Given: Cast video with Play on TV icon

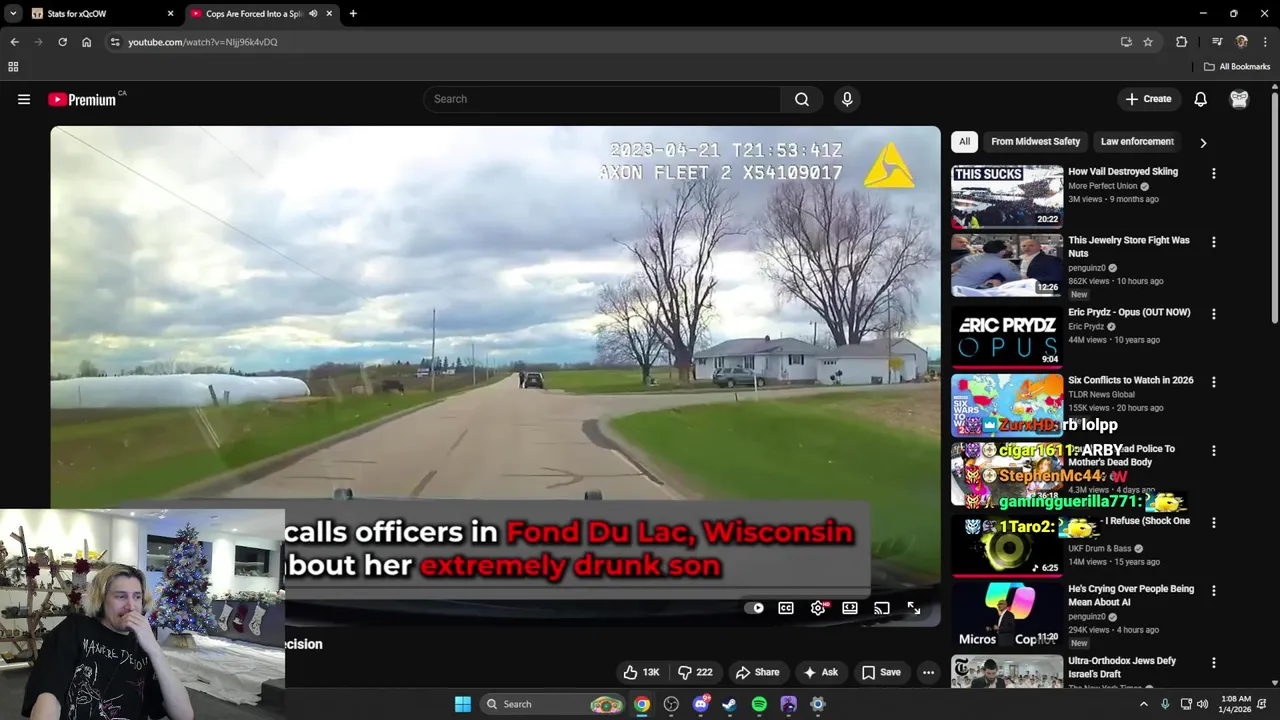Looking at the screenshot, I should 881,608.
